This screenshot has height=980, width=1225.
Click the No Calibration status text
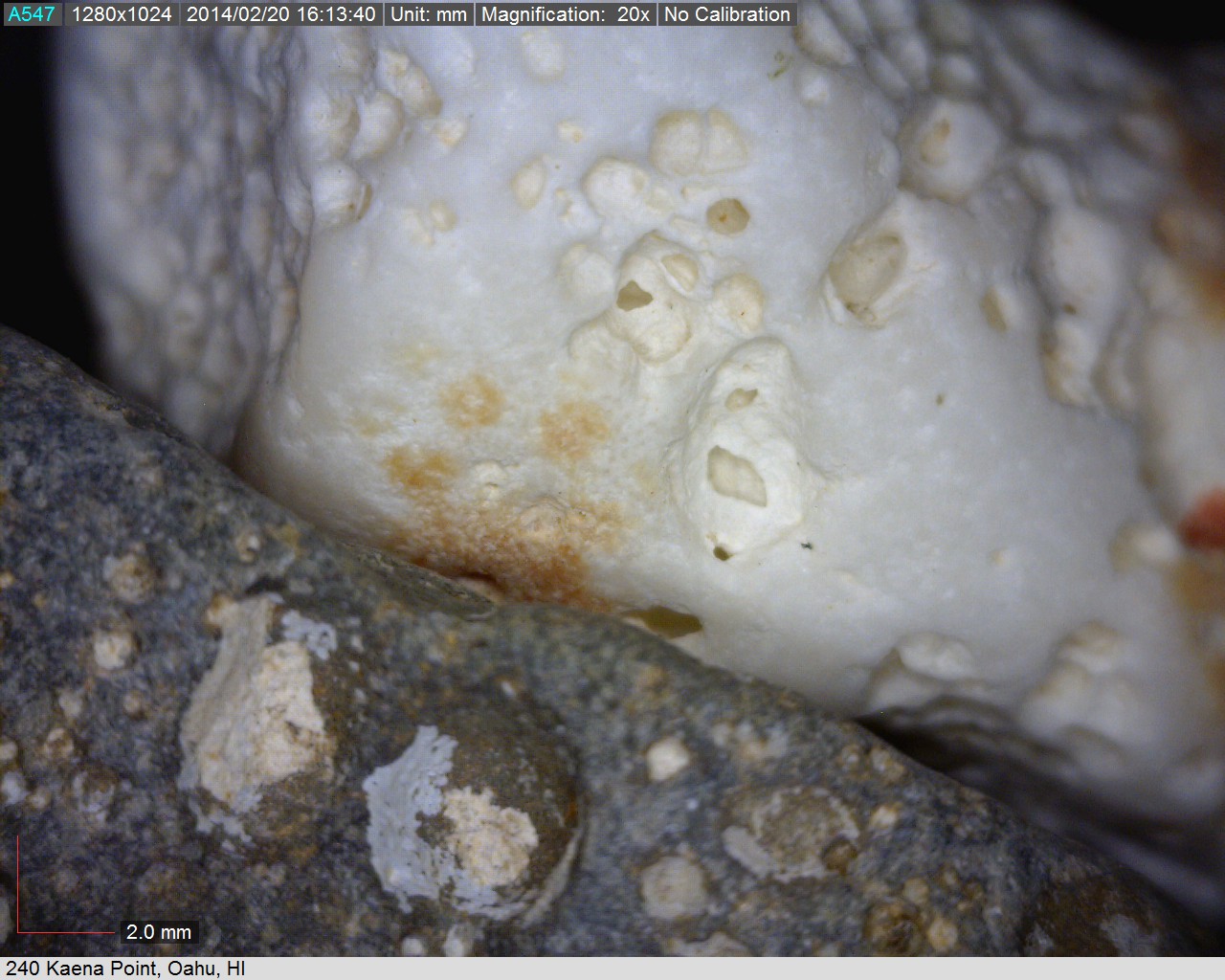click(x=727, y=14)
